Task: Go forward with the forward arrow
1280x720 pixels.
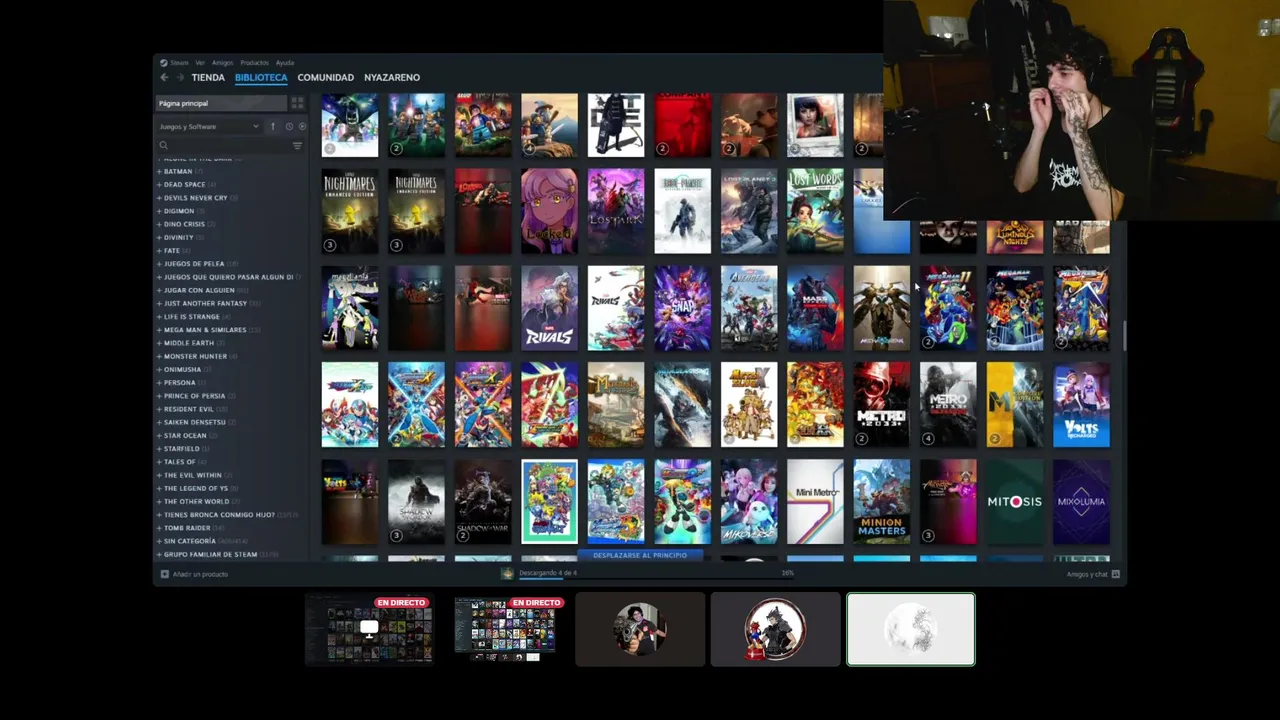Action: tap(180, 77)
